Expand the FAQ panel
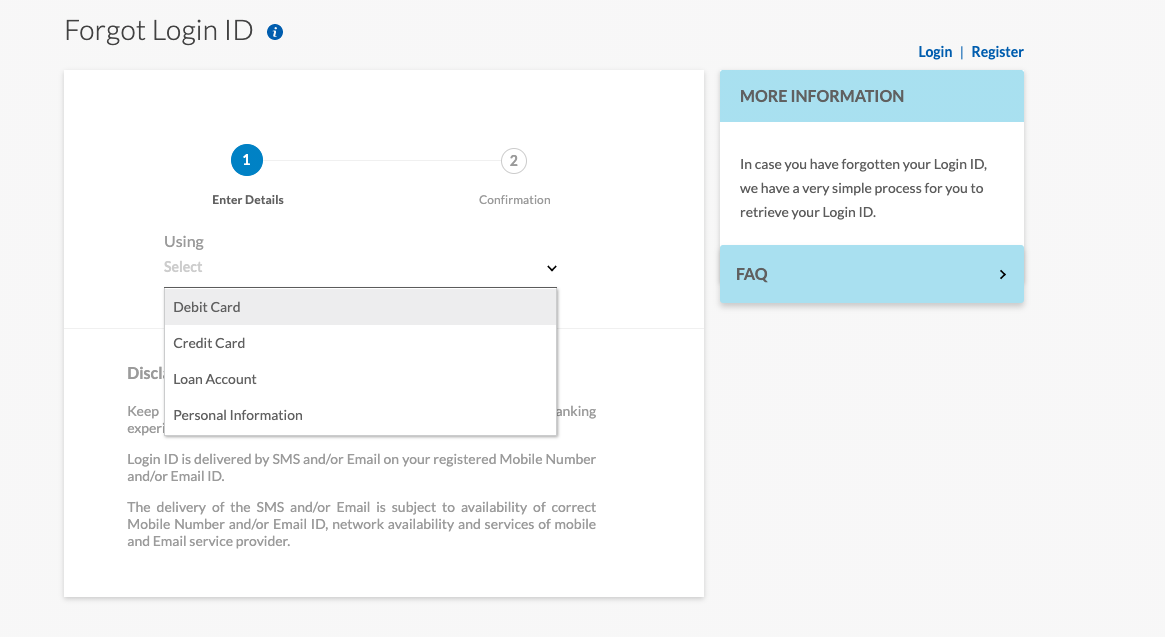Image resolution: width=1165 pixels, height=637 pixels. click(x=871, y=273)
